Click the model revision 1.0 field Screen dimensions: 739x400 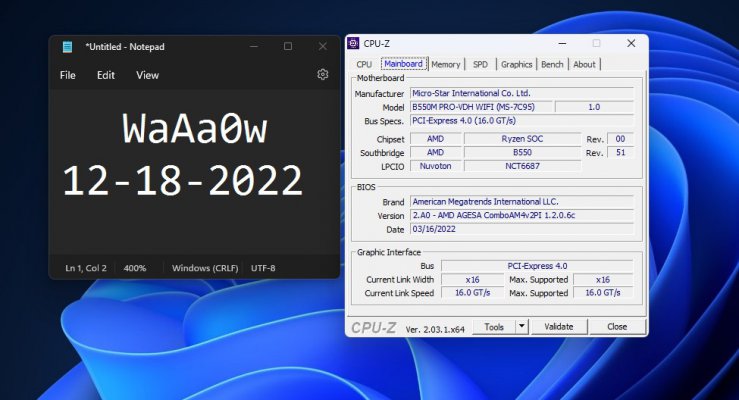pyautogui.click(x=594, y=107)
